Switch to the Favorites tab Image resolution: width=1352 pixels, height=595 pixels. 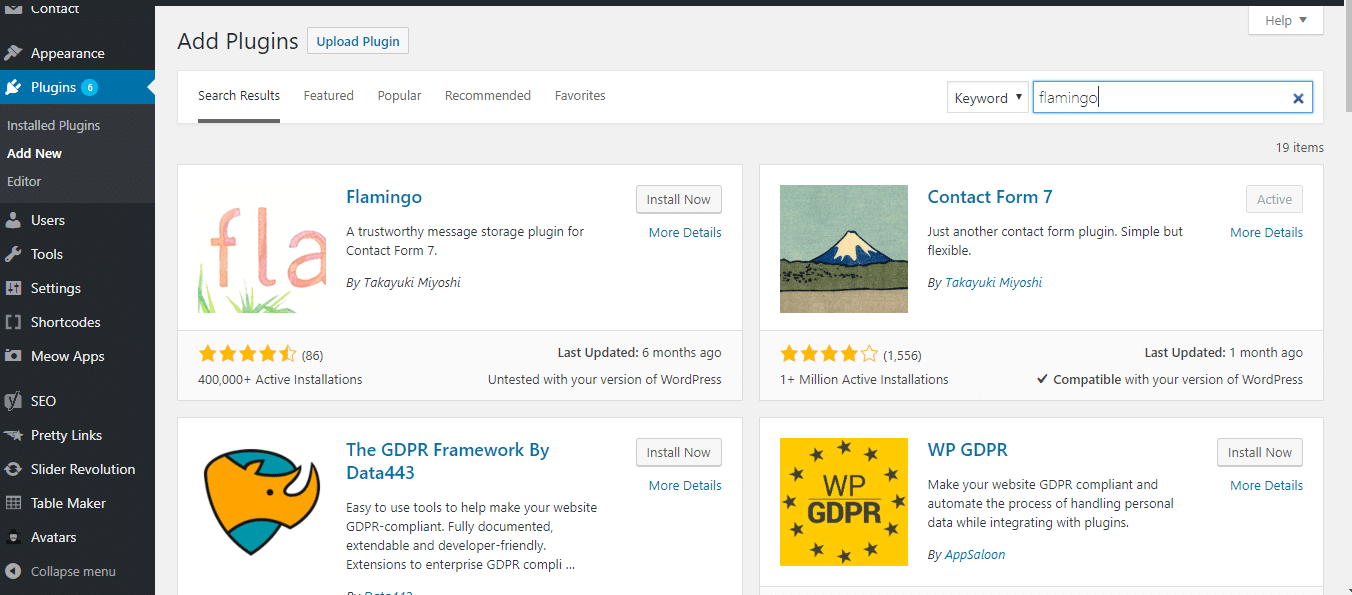pyautogui.click(x=580, y=96)
